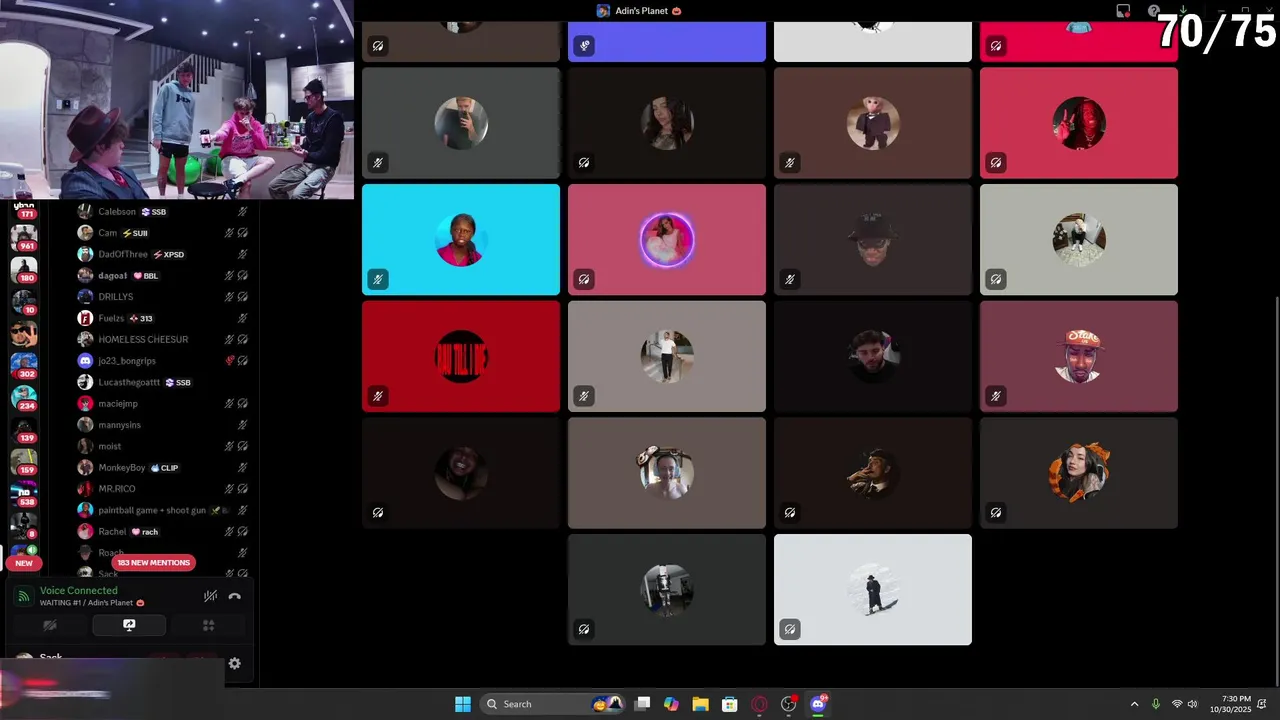This screenshot has height=720, width=1280.
Task: Select Calebson in the voice member list
Action: point(163,212)
